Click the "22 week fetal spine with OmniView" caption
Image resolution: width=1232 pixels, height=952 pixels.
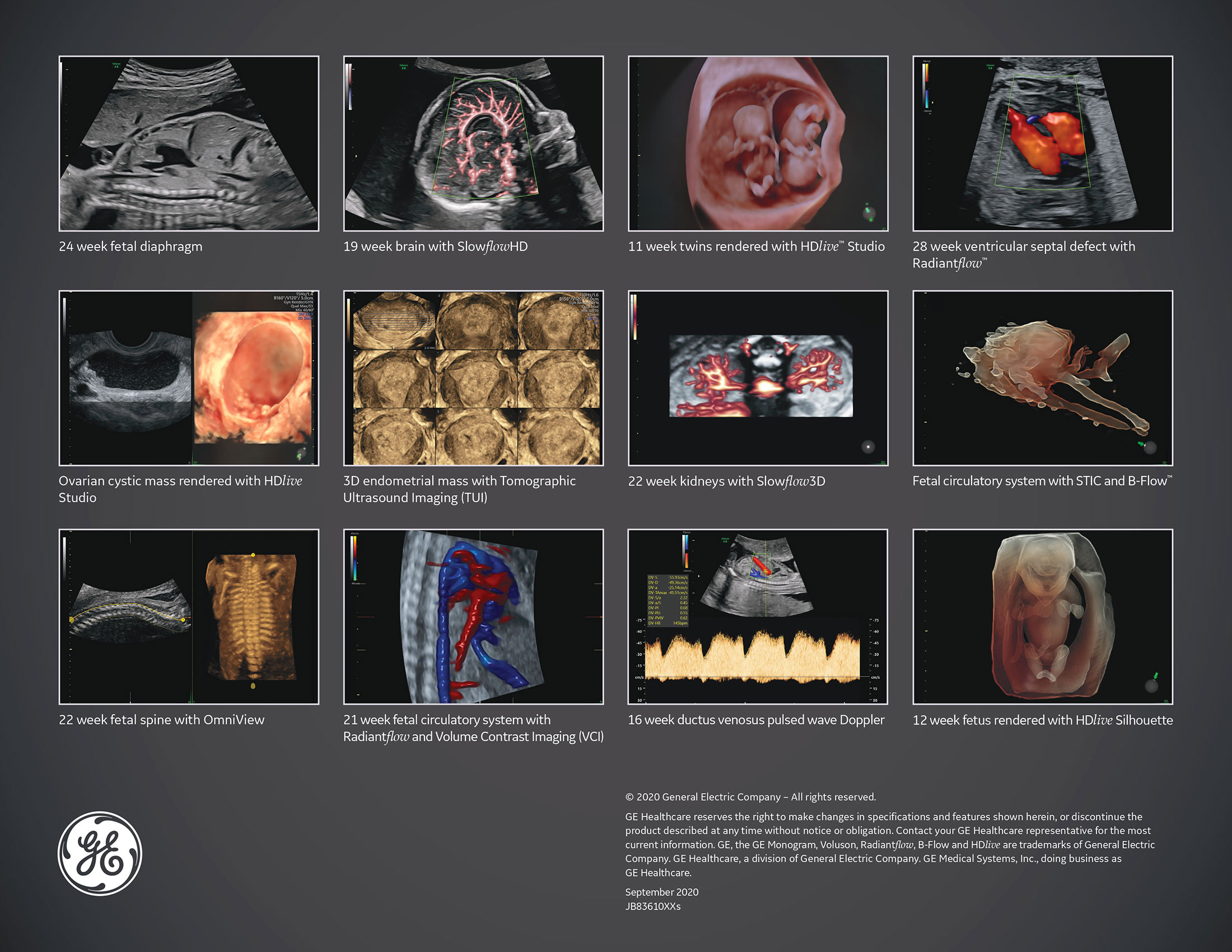pos(161,720)
